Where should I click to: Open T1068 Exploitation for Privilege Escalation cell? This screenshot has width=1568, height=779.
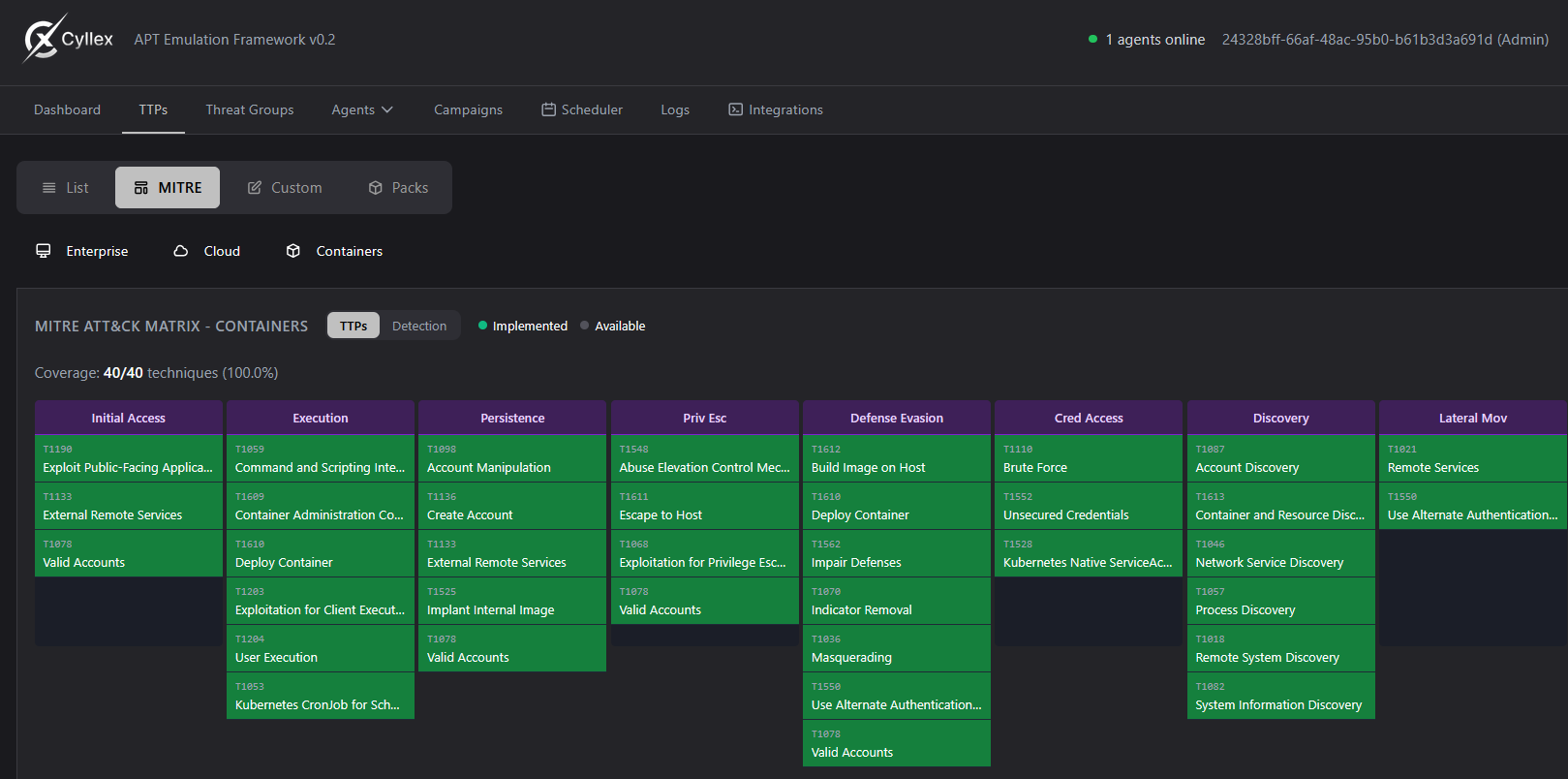tap(705, 553)
